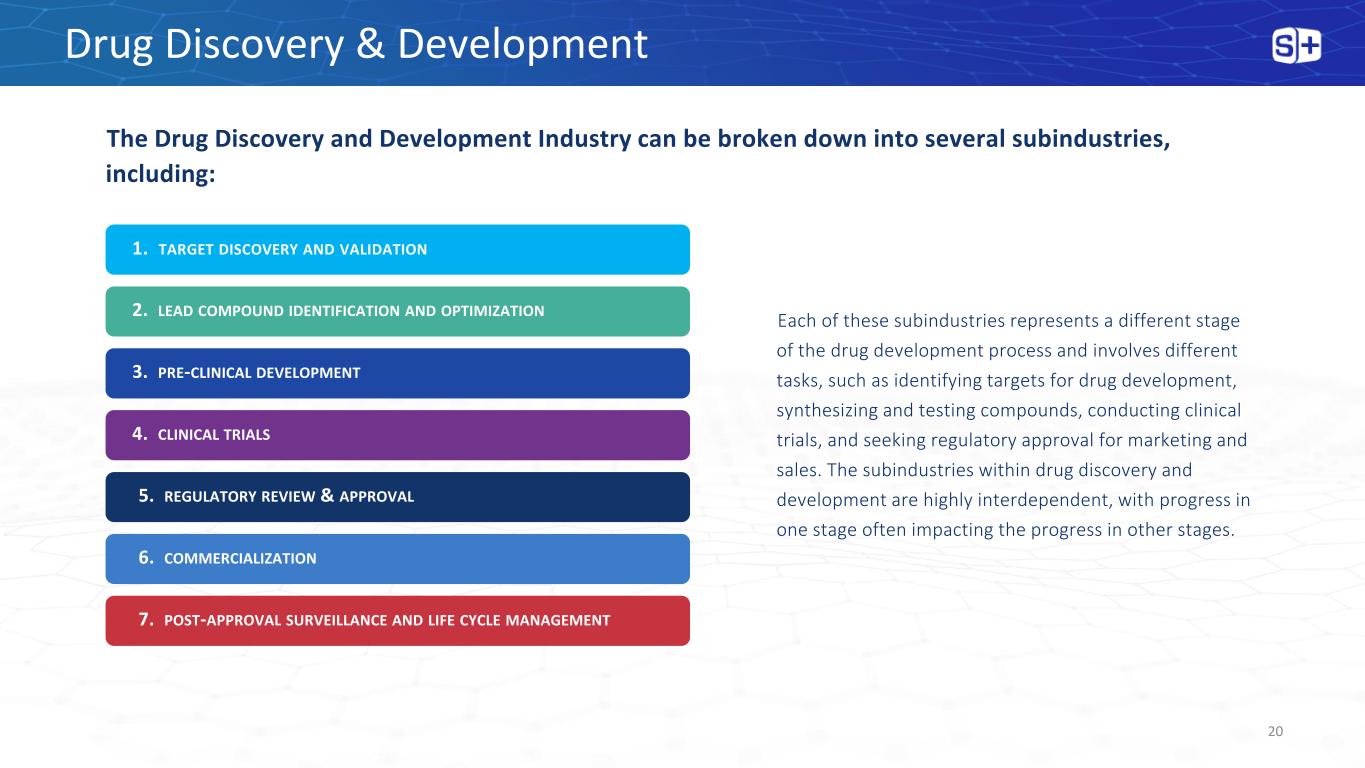Screen dimensions: 1365x768
Task: Click the Regulatory Review & Approval bar
Action: coord(397,497)
